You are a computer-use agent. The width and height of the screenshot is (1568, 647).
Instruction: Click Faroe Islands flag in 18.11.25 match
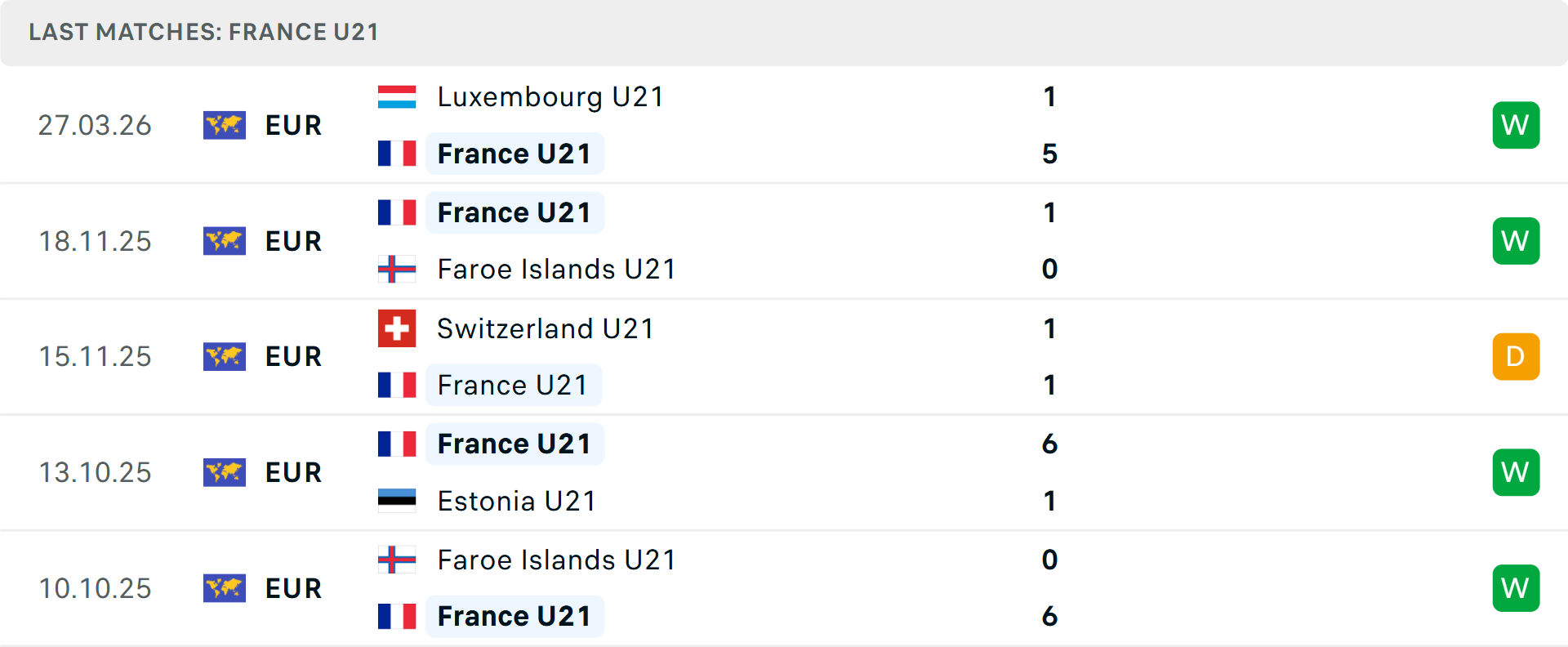click(x=397, y=269)
